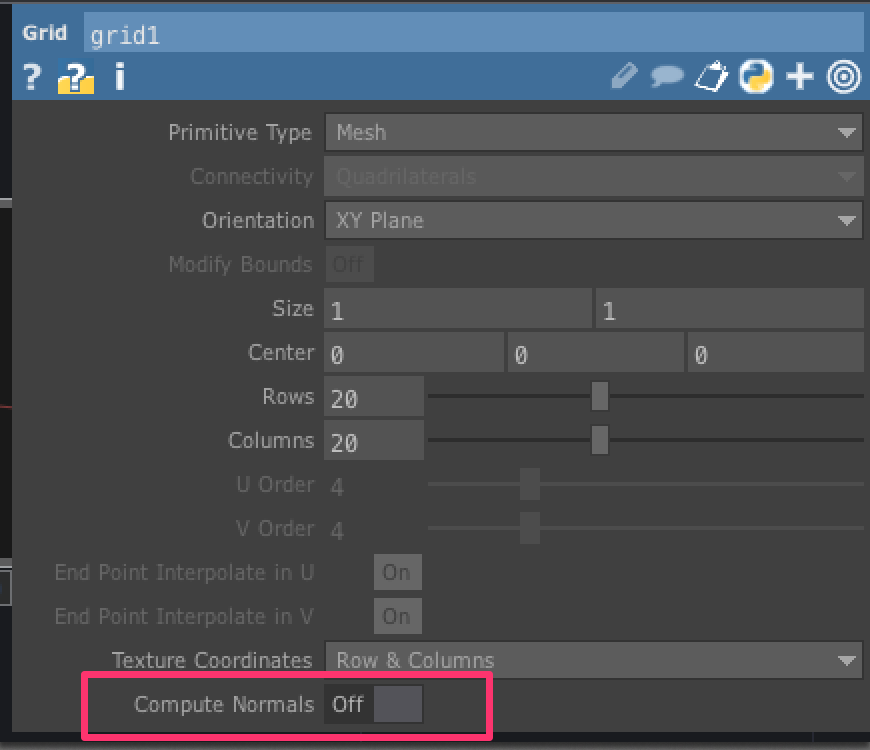Open the comment speech bubble icon
This screenshot has height=750, width=870.
pos(666,76)
